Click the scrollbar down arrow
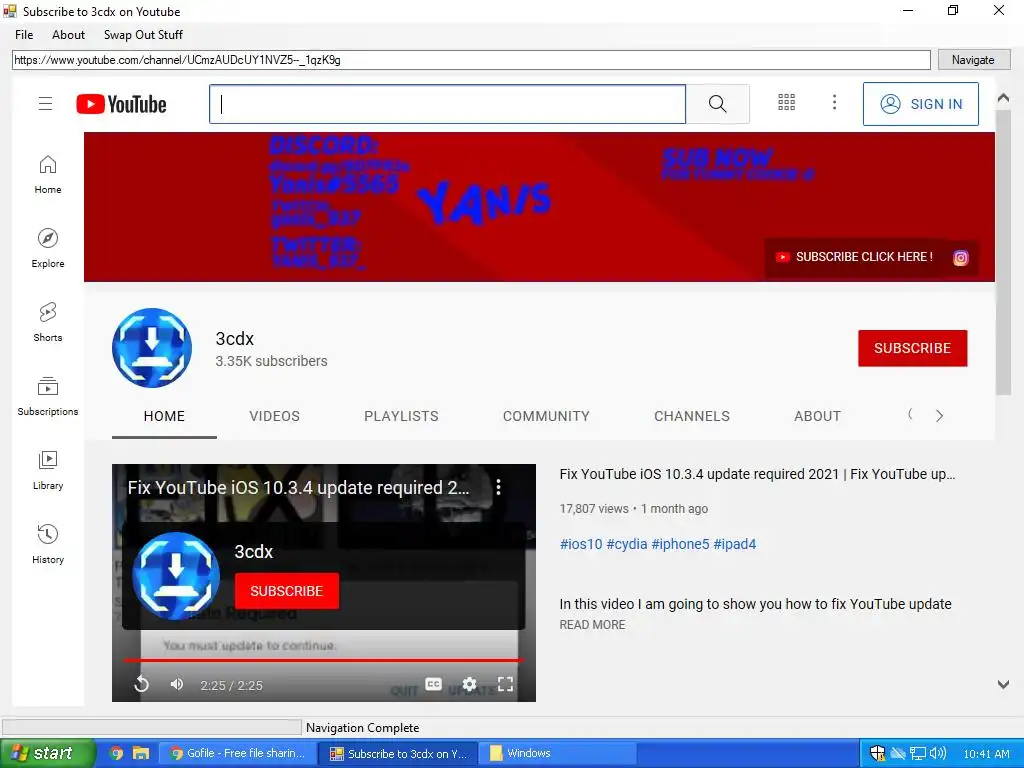This screenshot has width=1024, height=768. click(x=1003, y=684)
